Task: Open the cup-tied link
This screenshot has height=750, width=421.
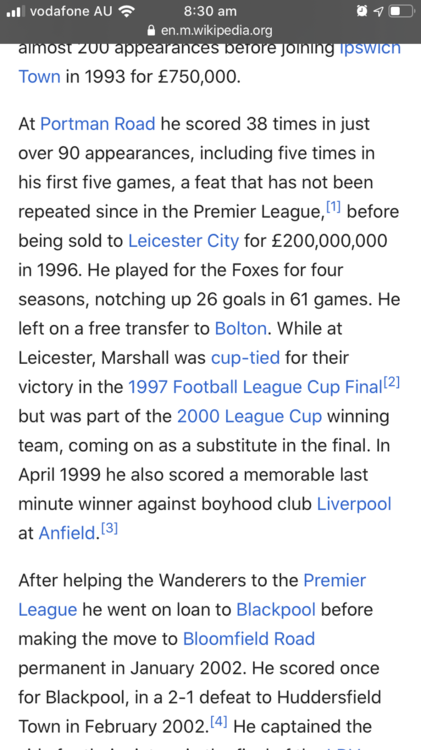Action: 245,358
